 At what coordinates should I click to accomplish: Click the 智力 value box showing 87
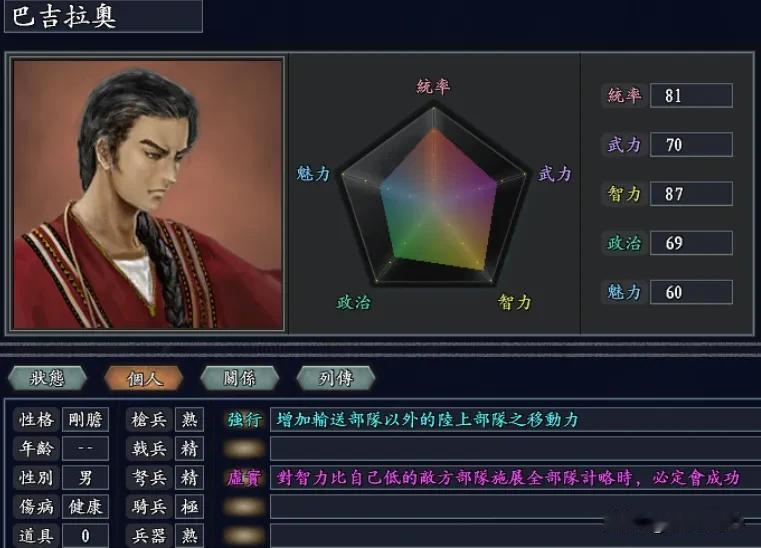(x=691, y=194)
